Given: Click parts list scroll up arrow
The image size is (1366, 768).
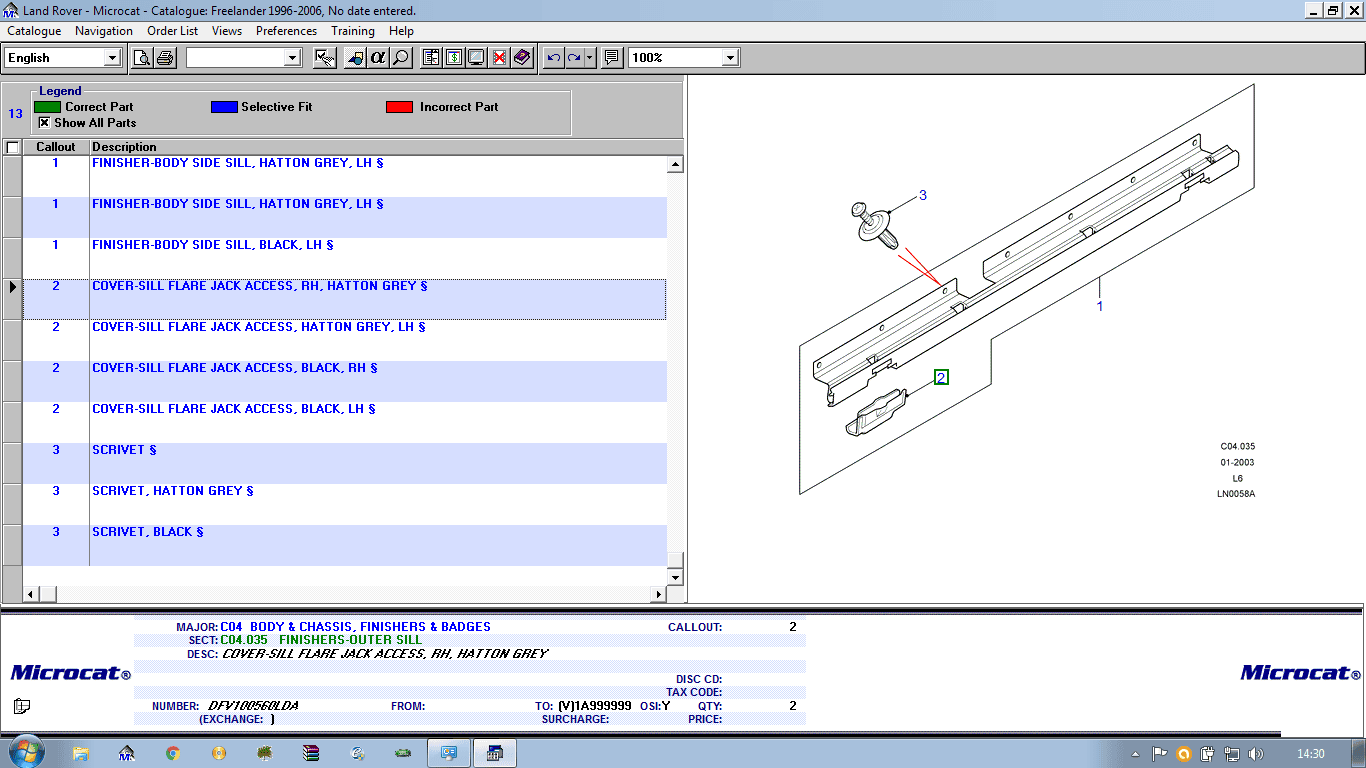Looking at the screenshot, I should [x=675, y=164].
